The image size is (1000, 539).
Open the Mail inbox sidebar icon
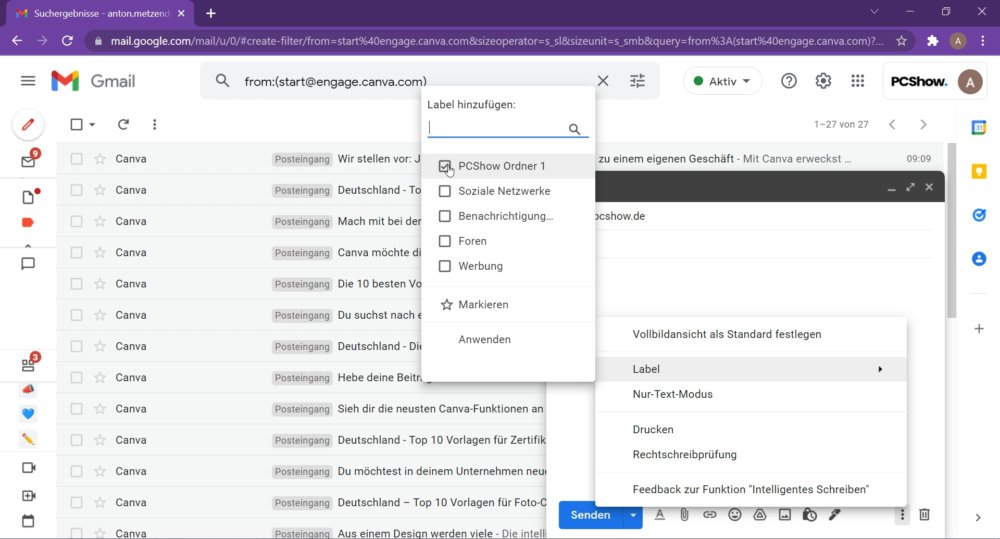point(28,161)
